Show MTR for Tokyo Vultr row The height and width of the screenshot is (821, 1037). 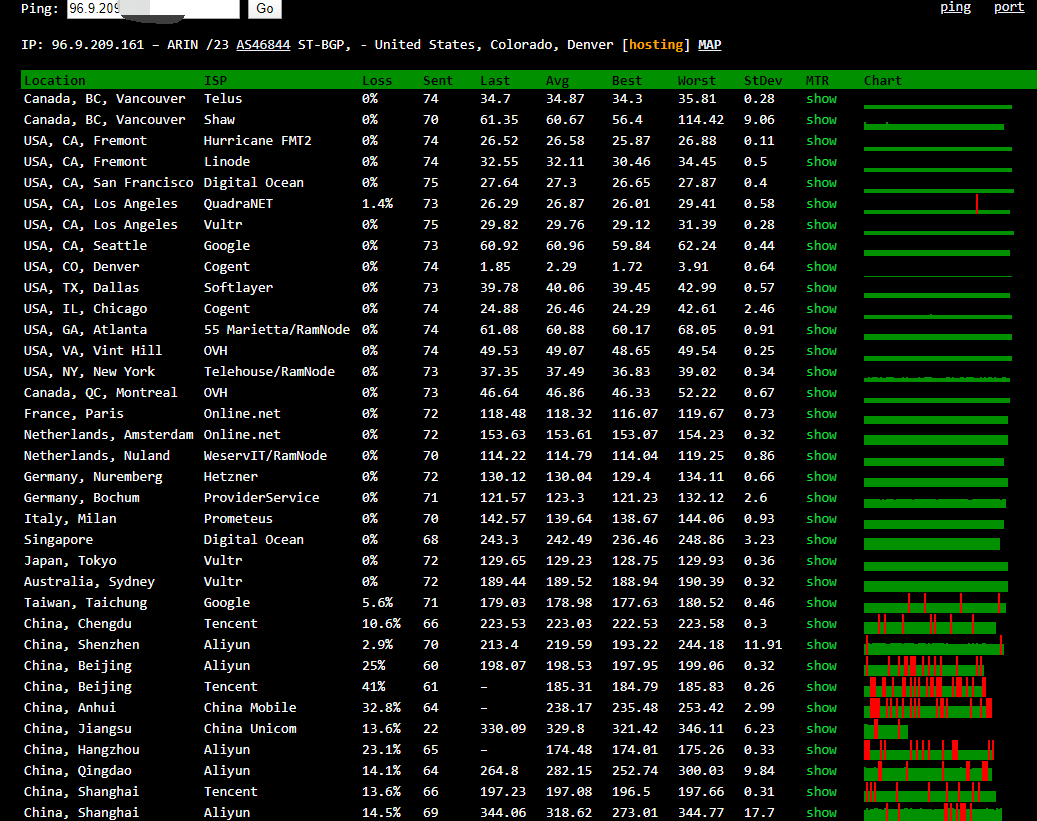tap(821, 561)
